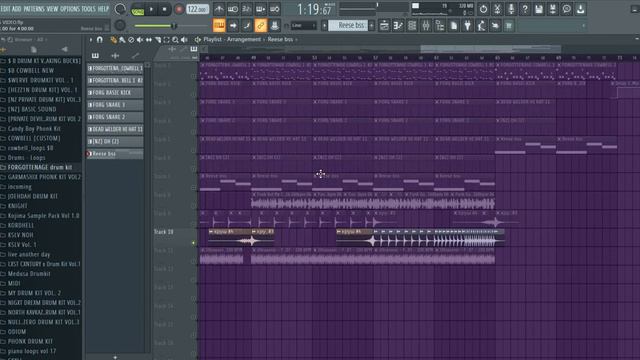The width and height of the screenshot is (640, 360).
Task: Open the browser tree icon
Action: tap(440, 26)
